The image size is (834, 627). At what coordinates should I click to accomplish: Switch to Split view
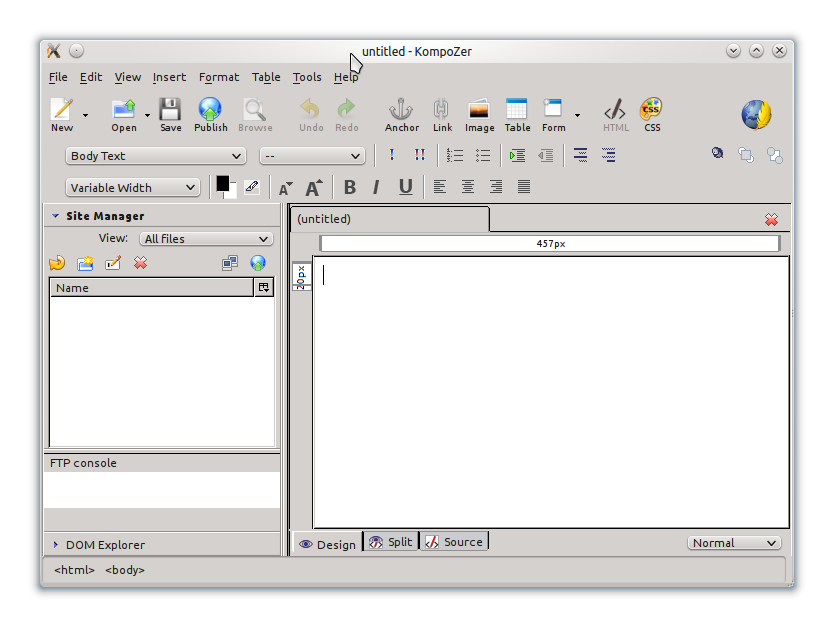(x=391, y=542)
